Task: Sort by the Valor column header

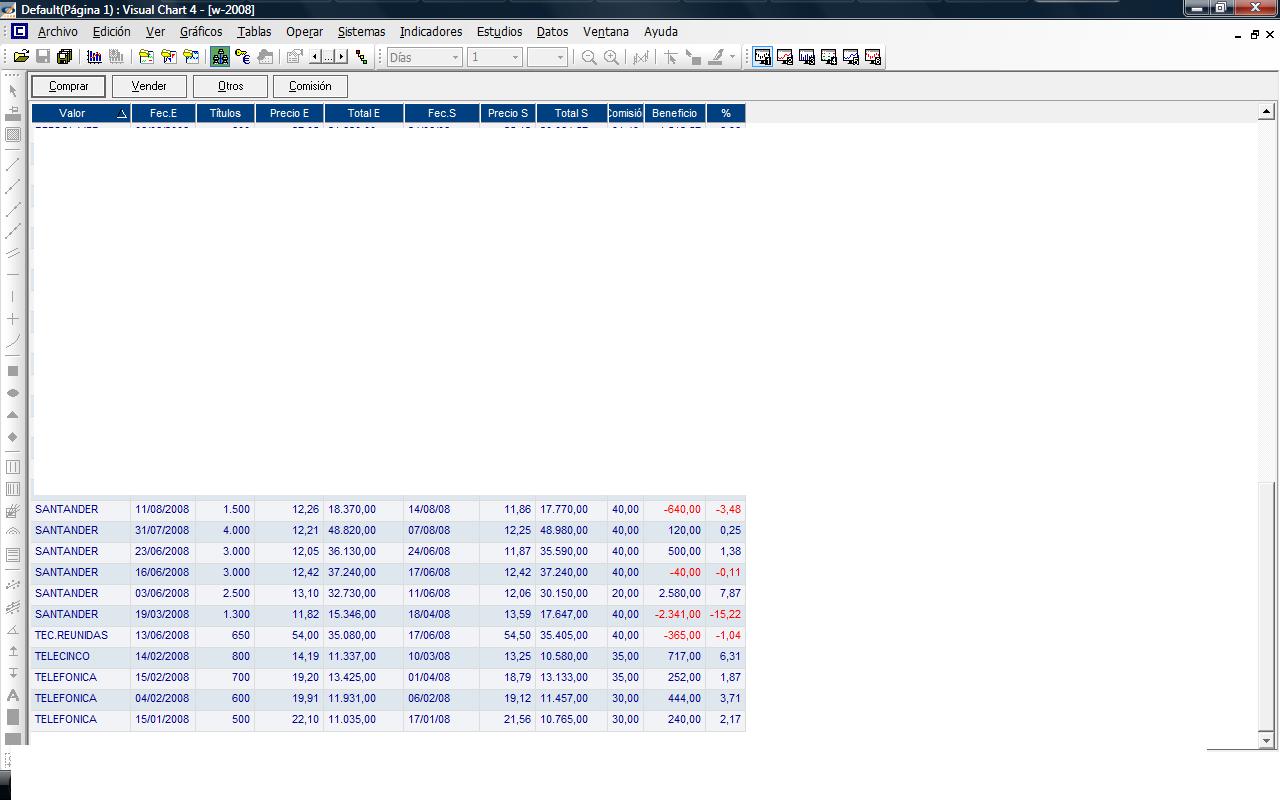Action: [81, 113]
